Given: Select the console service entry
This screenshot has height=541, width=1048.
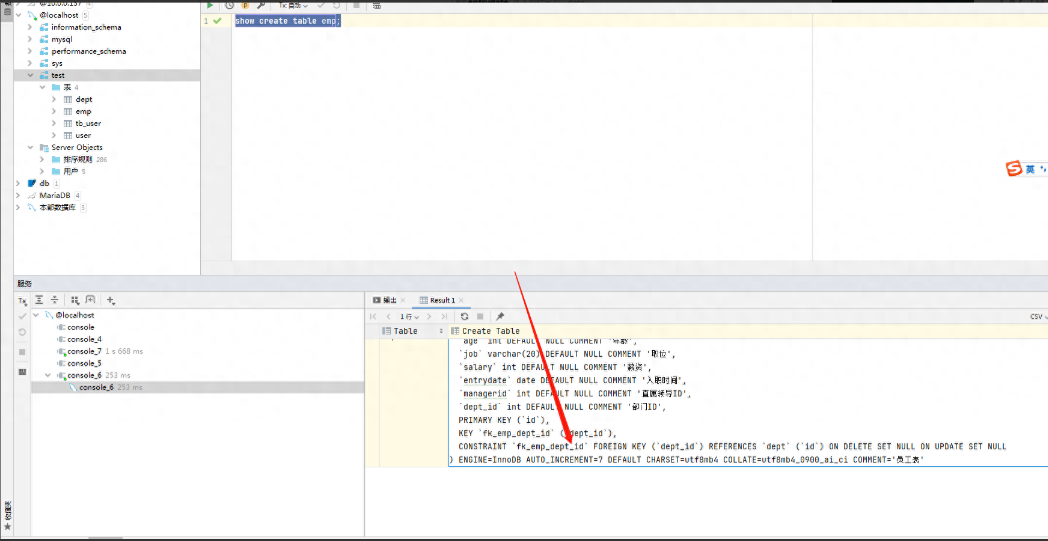Looking at the screenshot, I should point(80,327).
